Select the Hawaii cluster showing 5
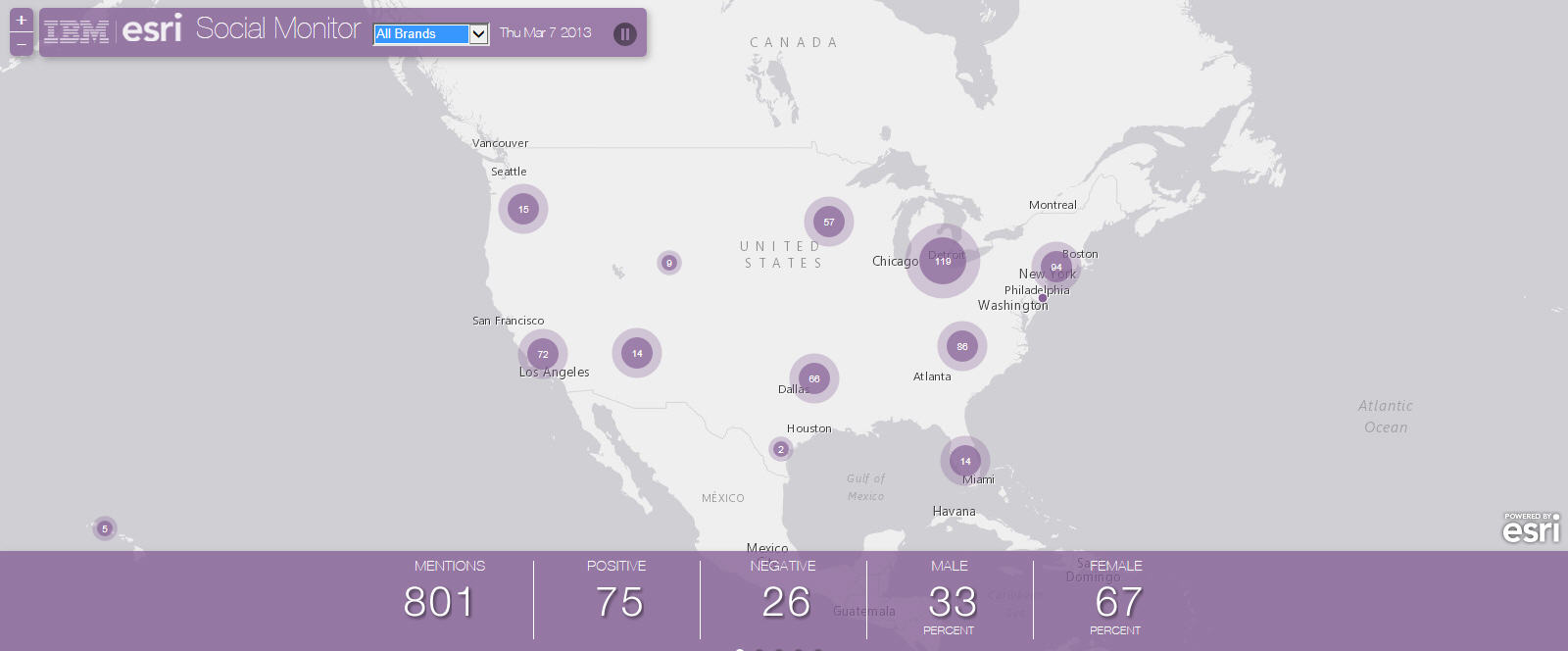1568x651 pixels. [105, 528]
